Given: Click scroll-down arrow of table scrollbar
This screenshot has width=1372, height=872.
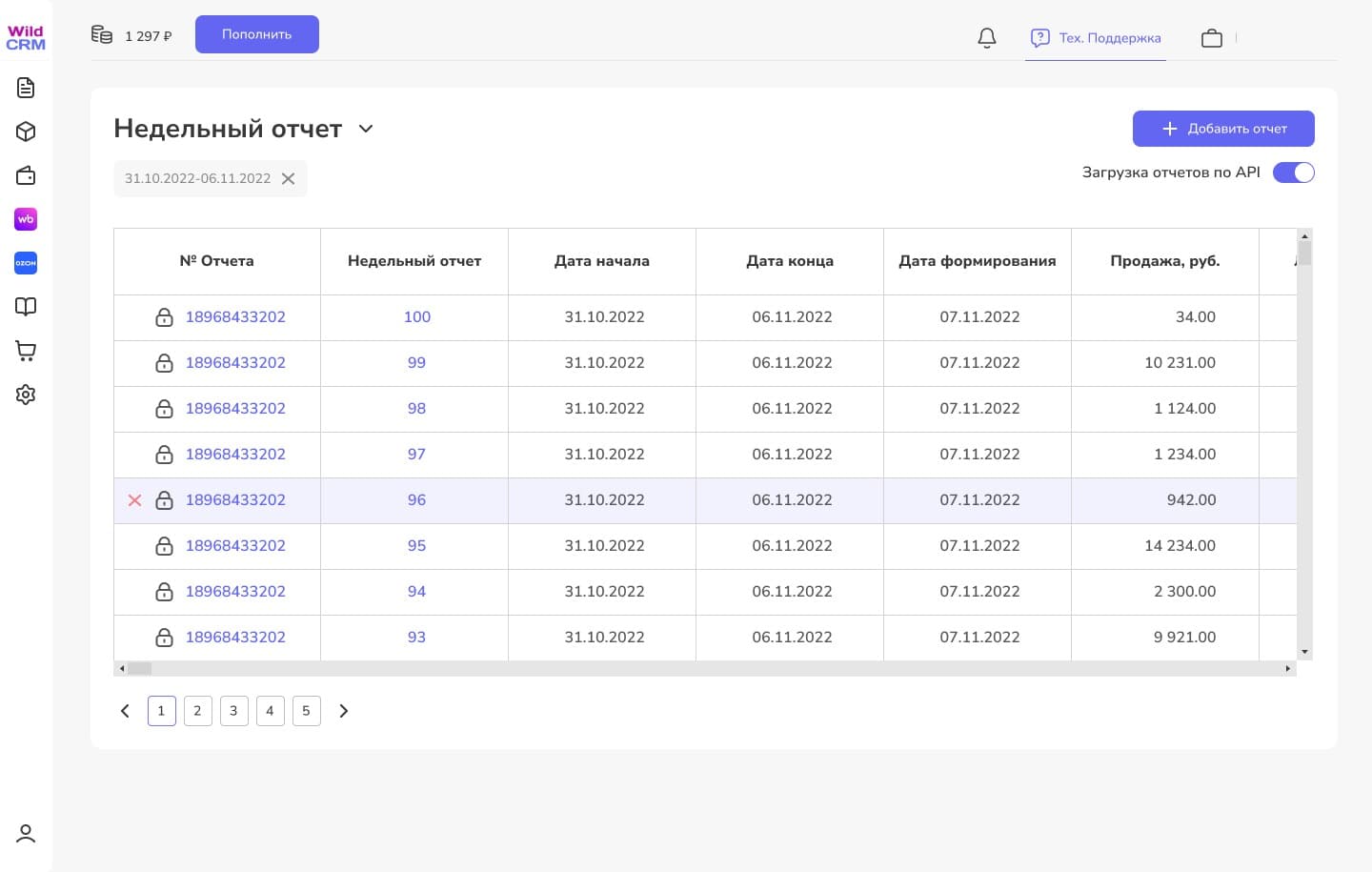Looking at the screenshot, I should point(1305,652).
